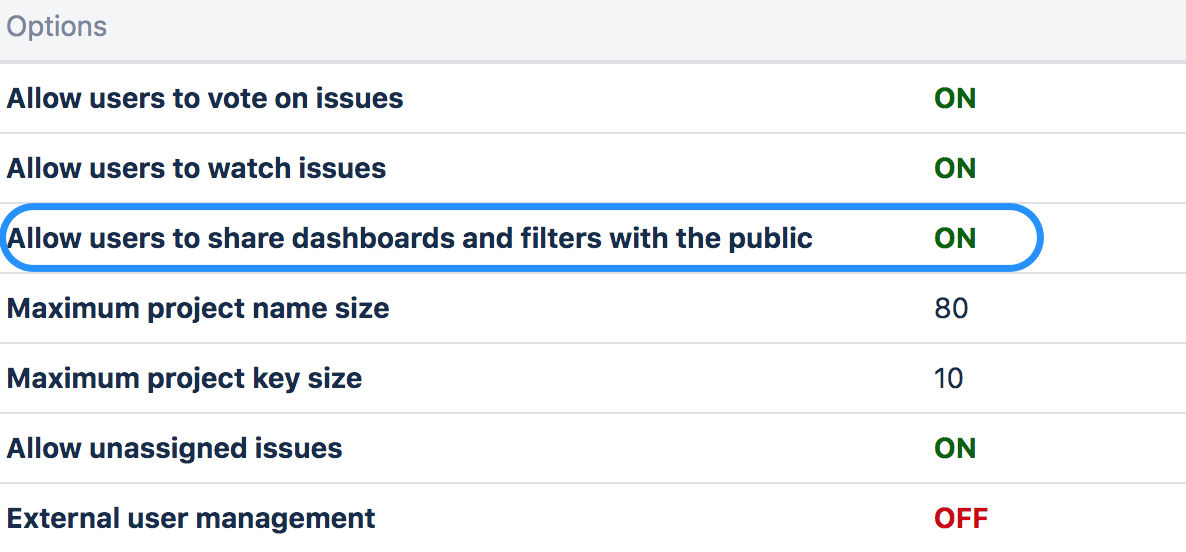Screen dimensions: 1186x552
Task: Select 'Maximum project key size' label
Action: click(185, 378)
